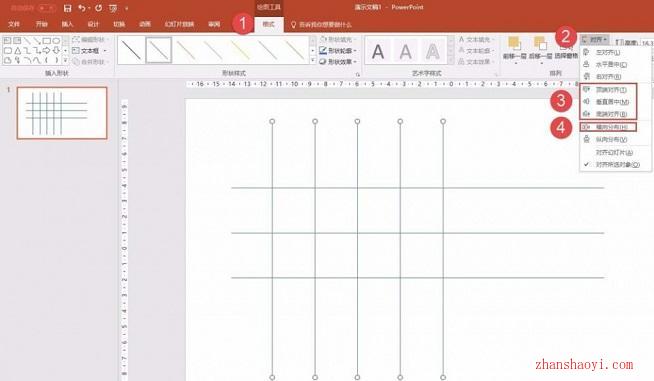This screenshot has height=381, width=654.
Task: Open the Align (对齐) dropdown button
Action: pyautogui.click(x=595, y=40)
